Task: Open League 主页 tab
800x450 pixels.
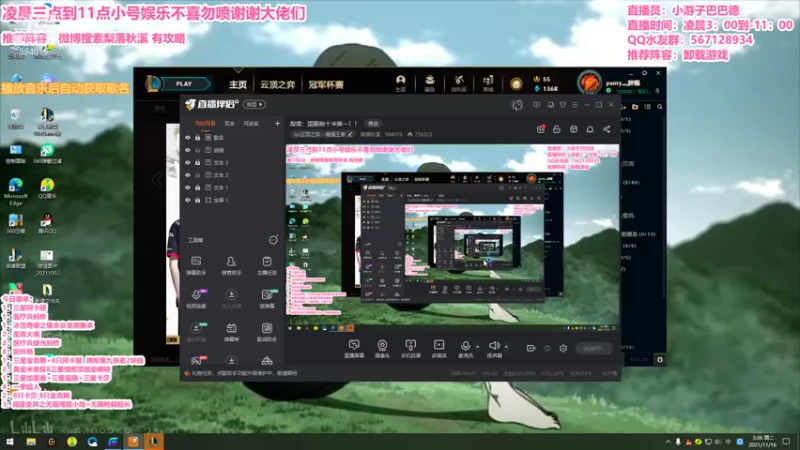Action: coord(238,84)
